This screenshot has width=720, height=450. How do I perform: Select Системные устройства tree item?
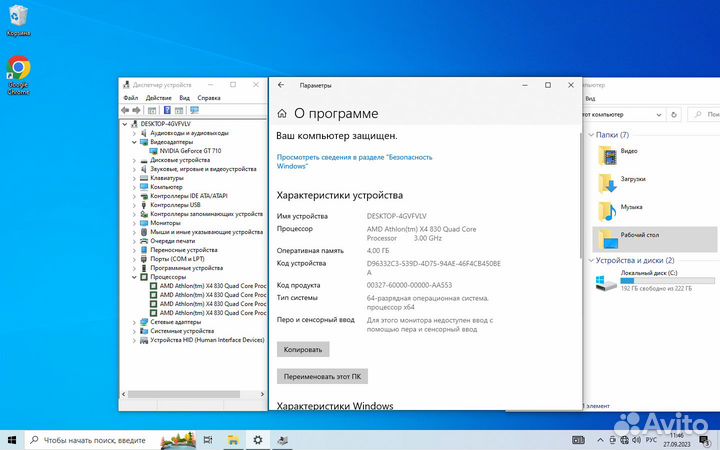tap(182, 331)
